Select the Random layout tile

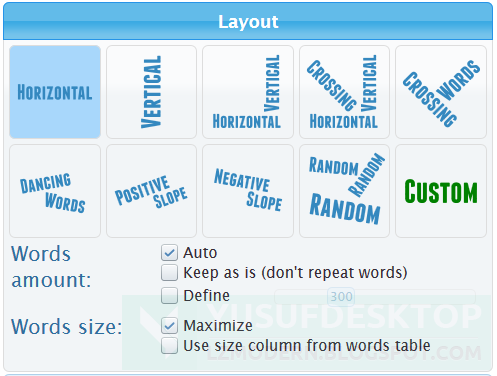pyautogui.click(x=344, y=191)
